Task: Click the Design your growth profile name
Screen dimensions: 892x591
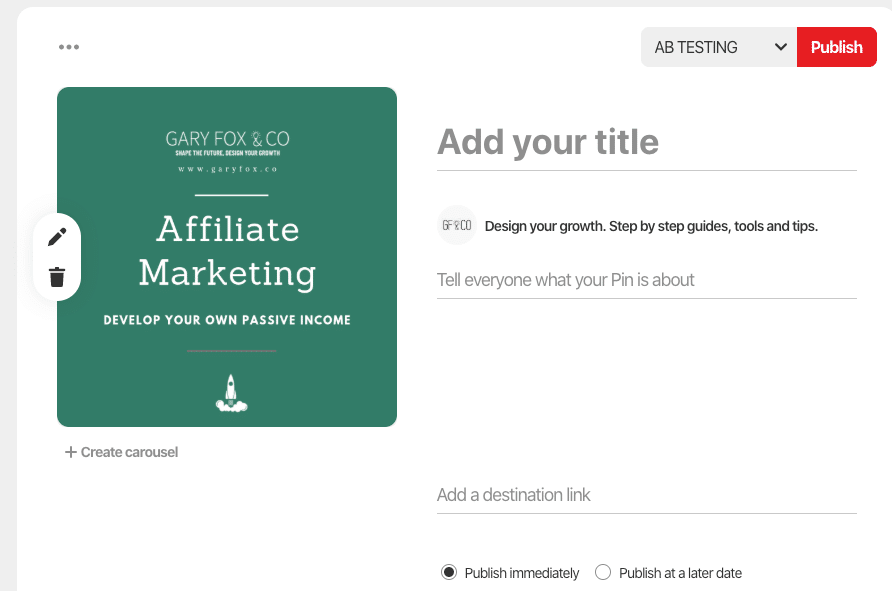Action: pyautogui.click(x=651, y=226)
